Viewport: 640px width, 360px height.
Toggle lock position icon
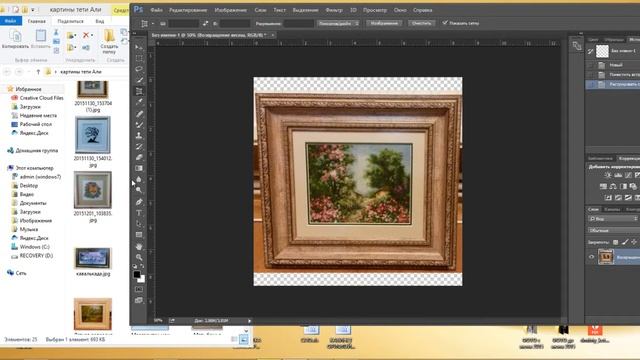(x=634, y=242)
